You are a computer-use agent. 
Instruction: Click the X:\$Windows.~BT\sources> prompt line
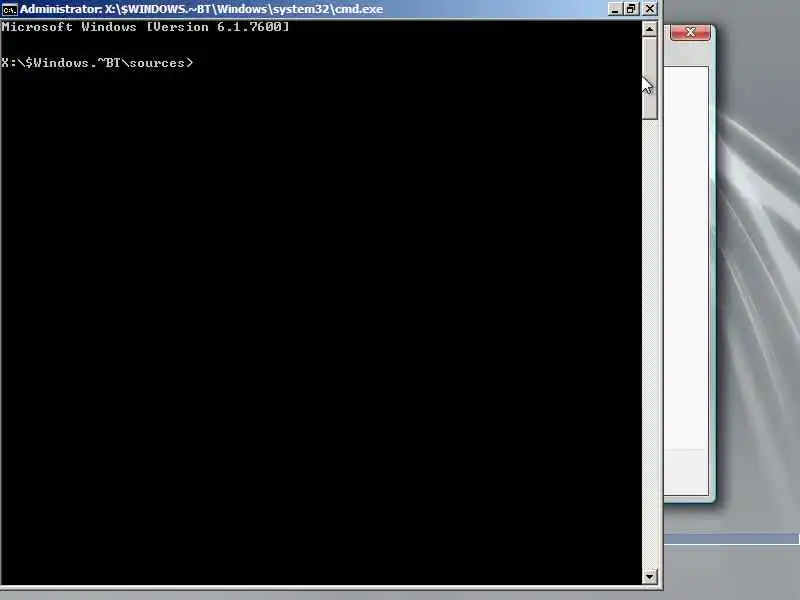coord(97,63)
